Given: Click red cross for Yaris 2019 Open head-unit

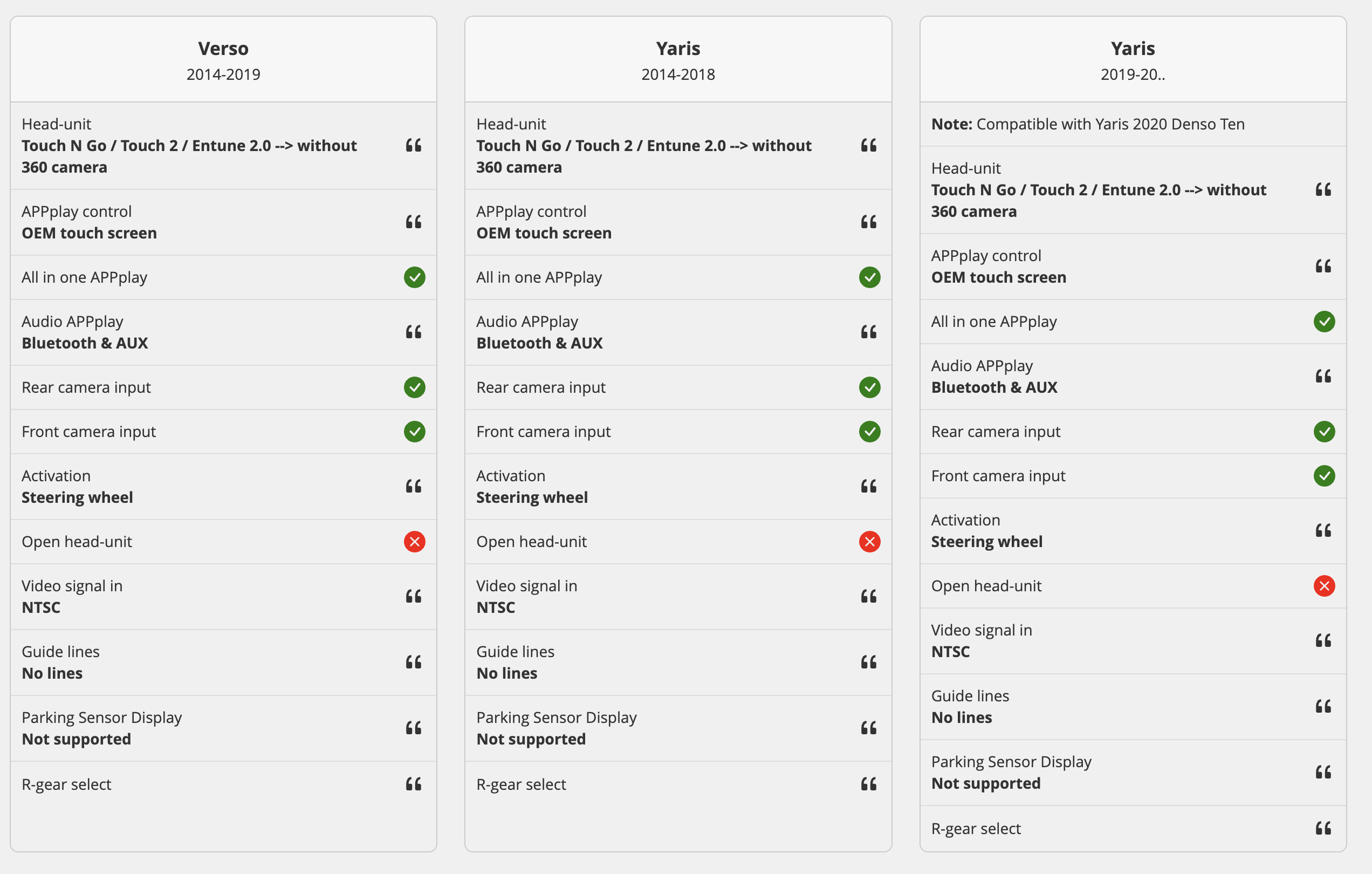Looking at the screenshot, I should click(1324, 586).
